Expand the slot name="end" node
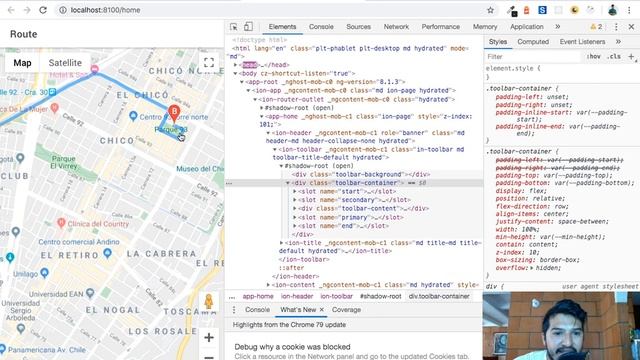The height and width of the screenshot is (360, 640). pos(295,226)
